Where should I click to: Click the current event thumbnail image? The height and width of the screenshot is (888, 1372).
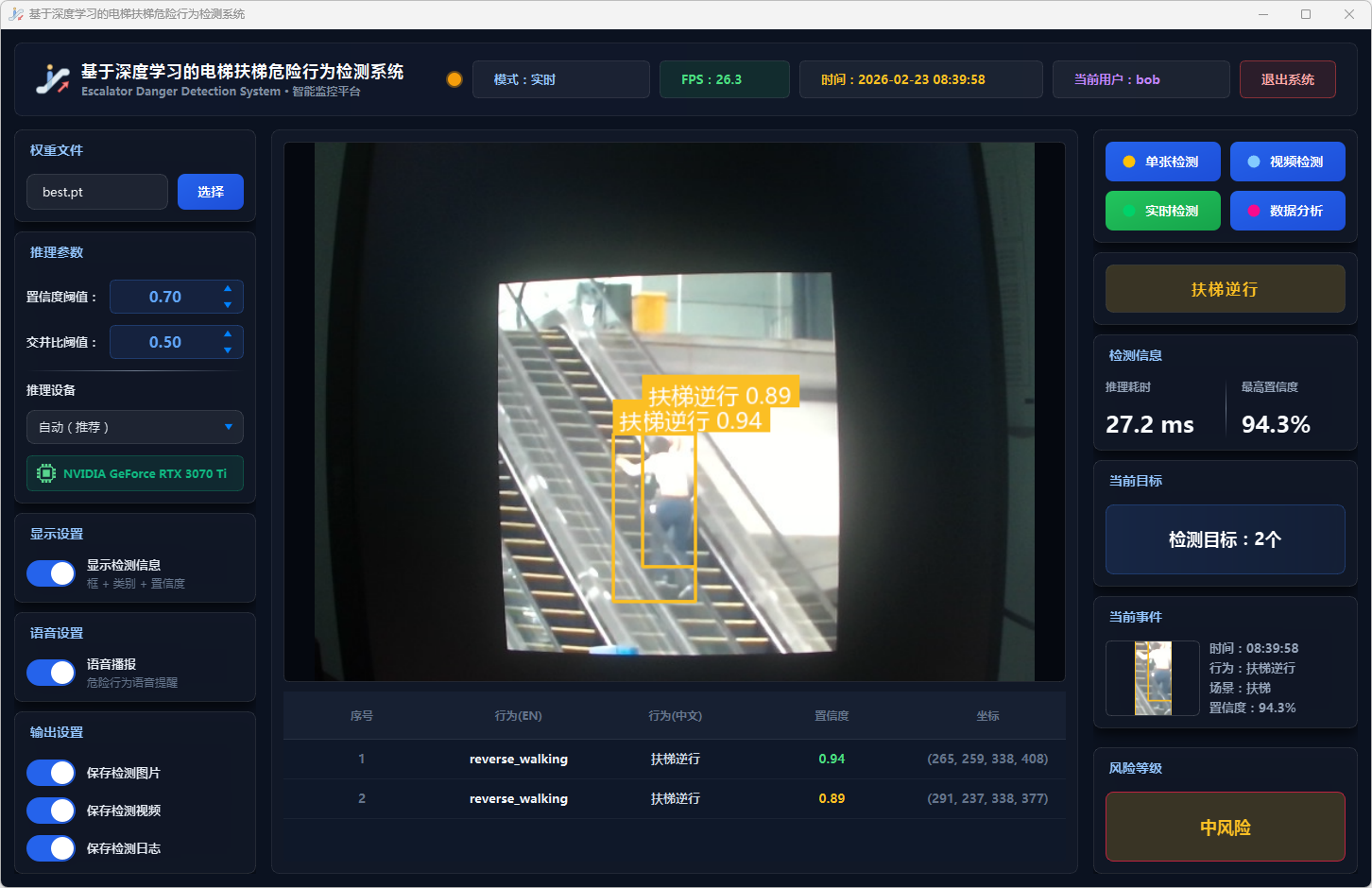click(1153, 678)
